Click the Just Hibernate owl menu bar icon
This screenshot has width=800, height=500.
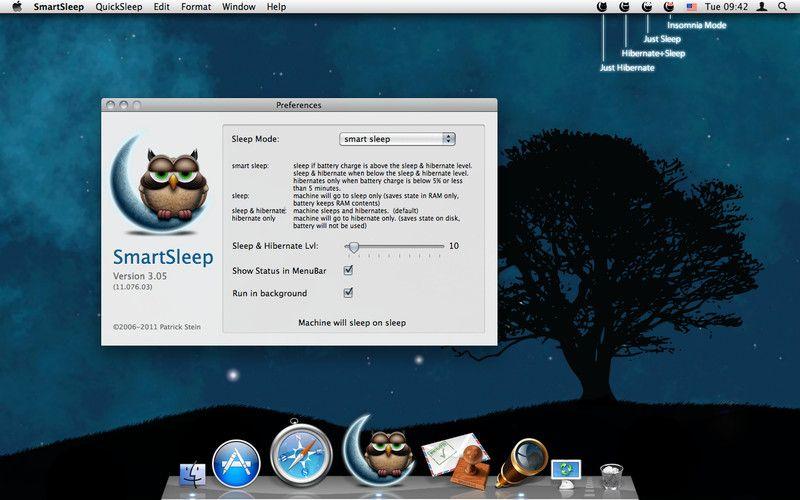click(603, 7)
